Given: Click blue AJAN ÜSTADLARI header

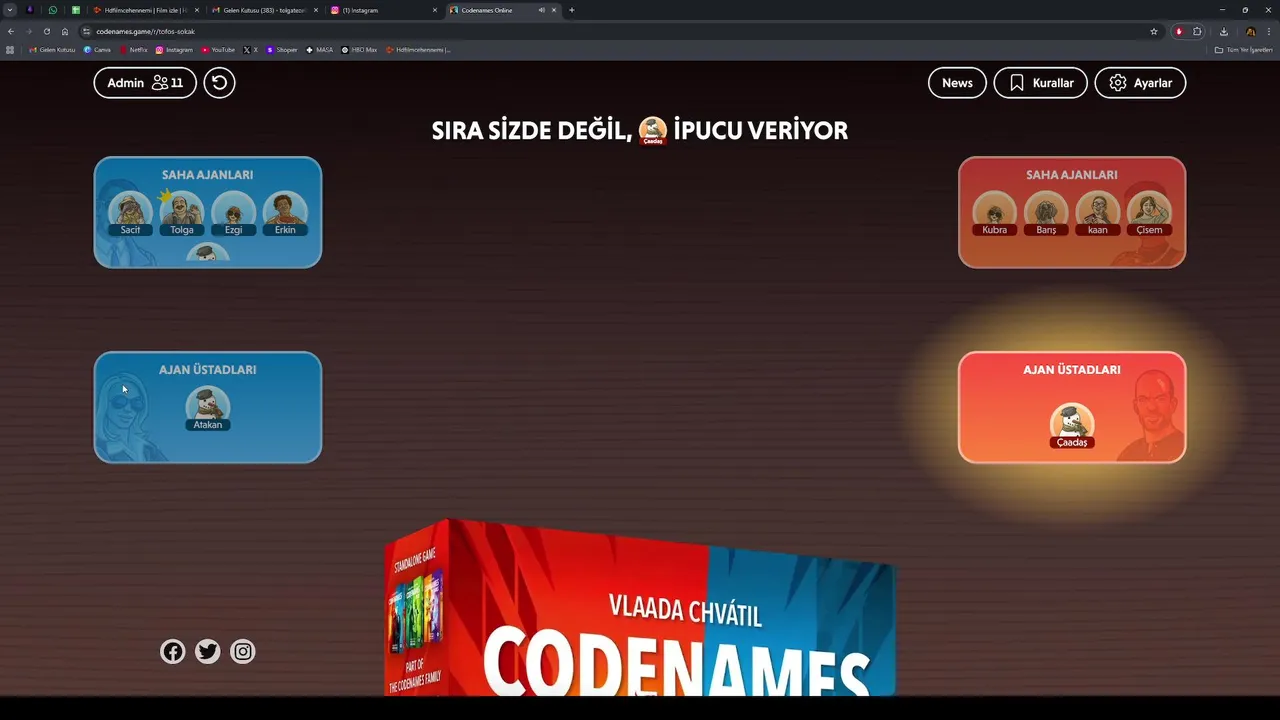Looking at the screenshot, I should 208,370.
